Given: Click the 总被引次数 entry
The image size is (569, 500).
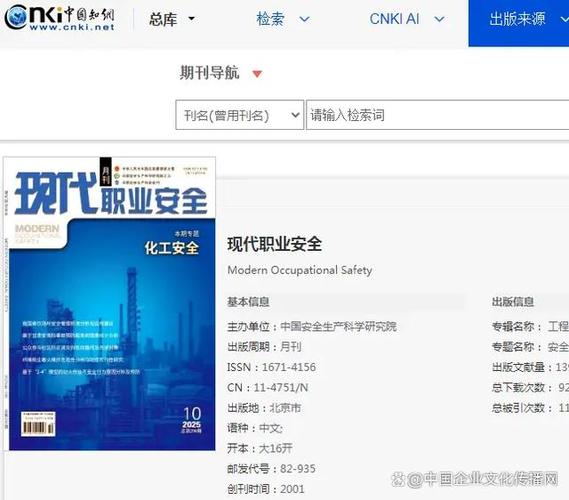Looking at the screenshot, I should 530,408.
